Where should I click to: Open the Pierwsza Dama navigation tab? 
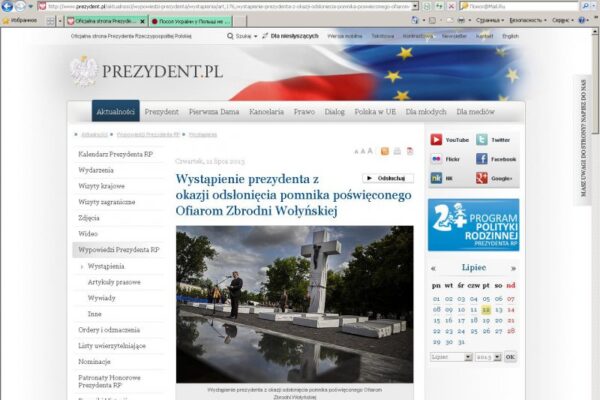point(214,111)
